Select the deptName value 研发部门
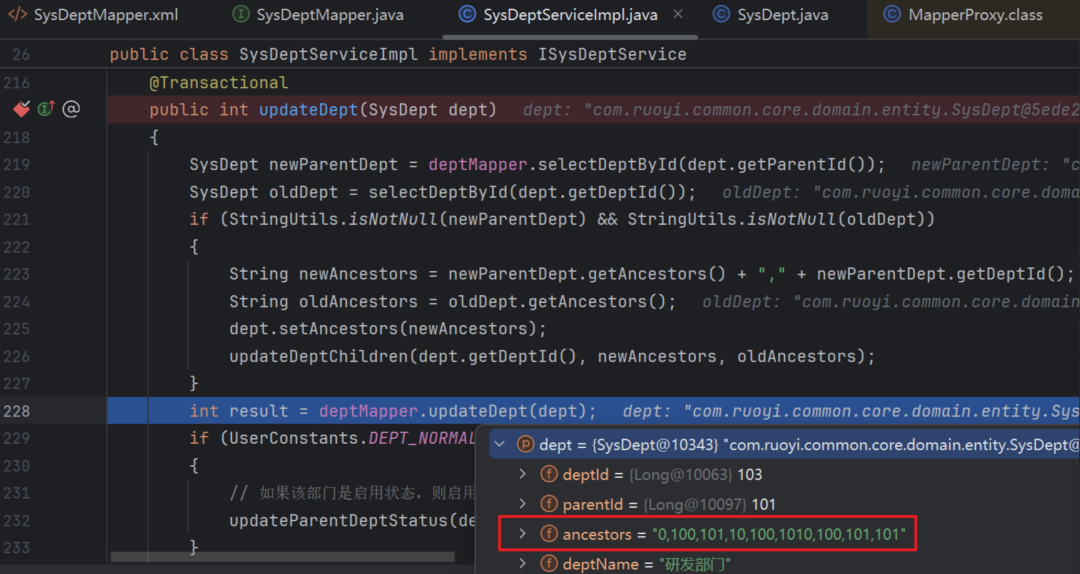Viewport: 1080px width, 574px height. pos(695,564)
